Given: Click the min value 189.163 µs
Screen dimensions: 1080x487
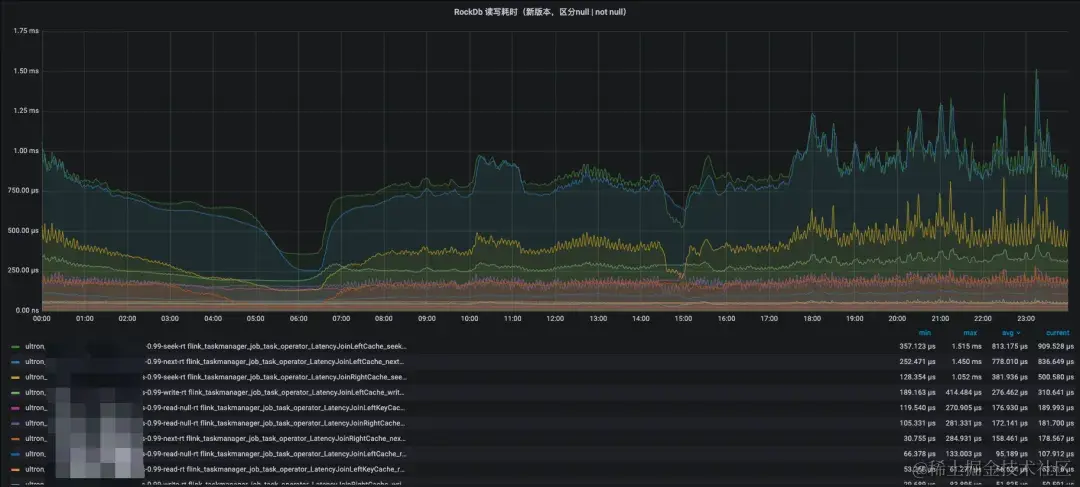Looking at the screenshot, I should 917,392.
